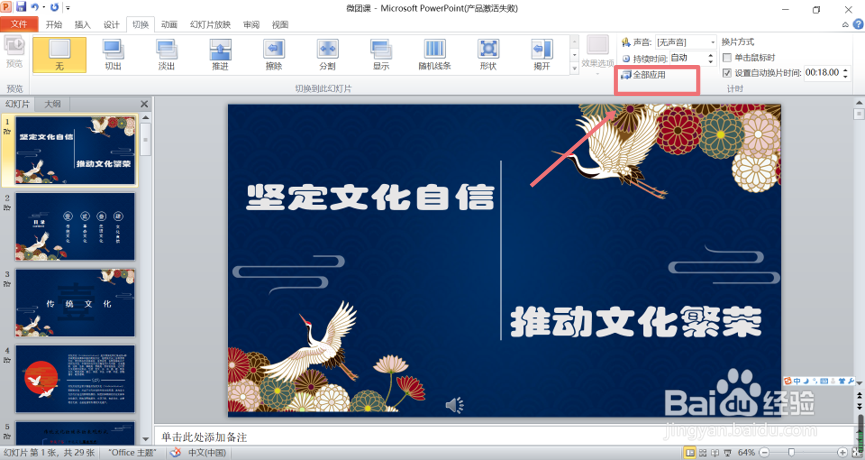Open Undo history dropdown arrow
Viewport: 865px width, 460px height.
(x=44, y=8)
